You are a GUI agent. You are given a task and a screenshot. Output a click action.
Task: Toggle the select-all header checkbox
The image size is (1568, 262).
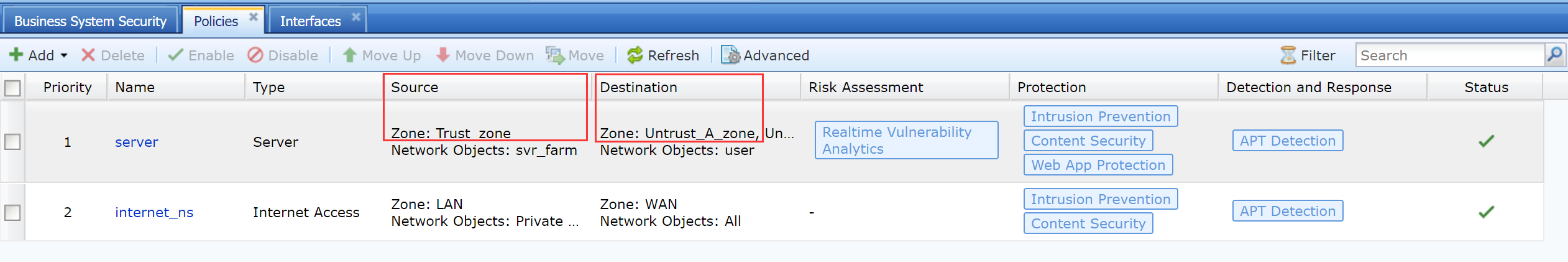(12, 88)
